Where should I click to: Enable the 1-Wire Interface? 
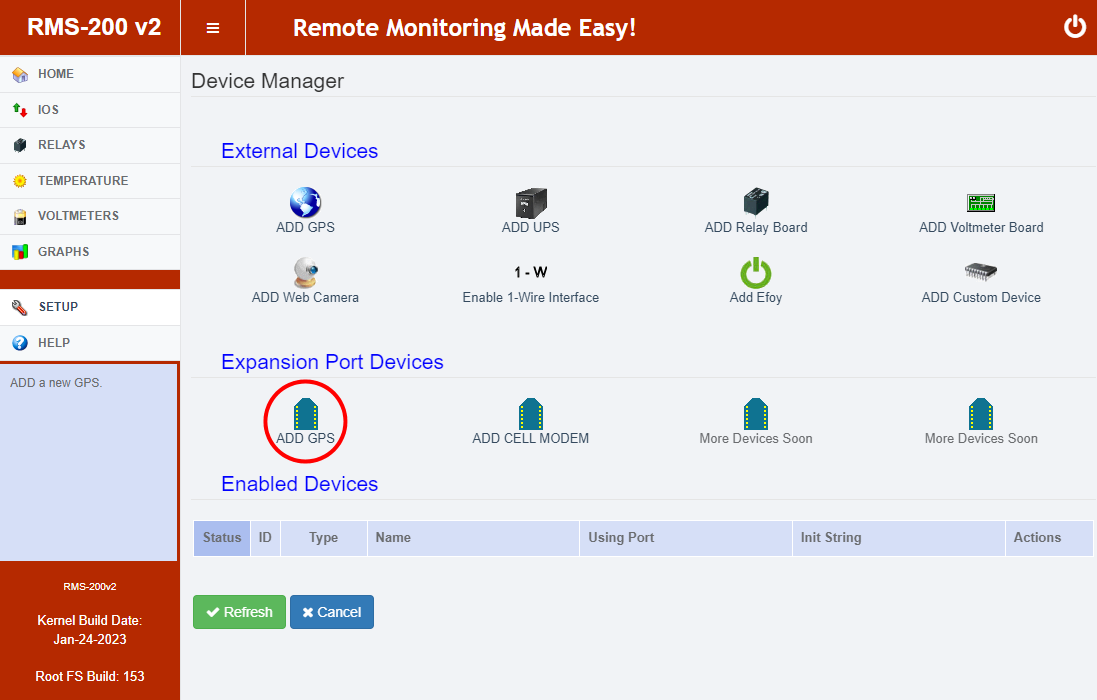[530, 273]
